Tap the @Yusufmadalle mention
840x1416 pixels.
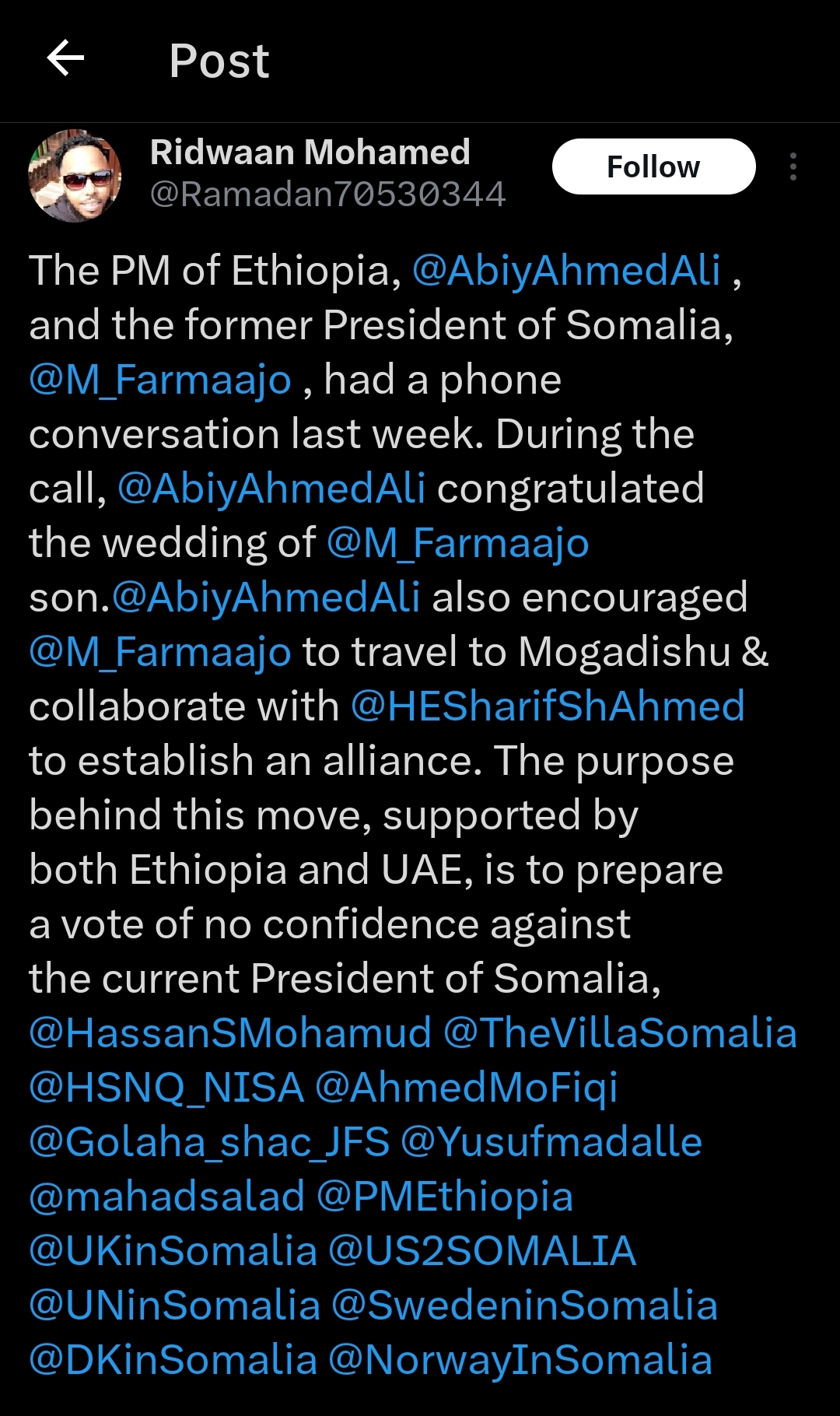(551, 1142)
